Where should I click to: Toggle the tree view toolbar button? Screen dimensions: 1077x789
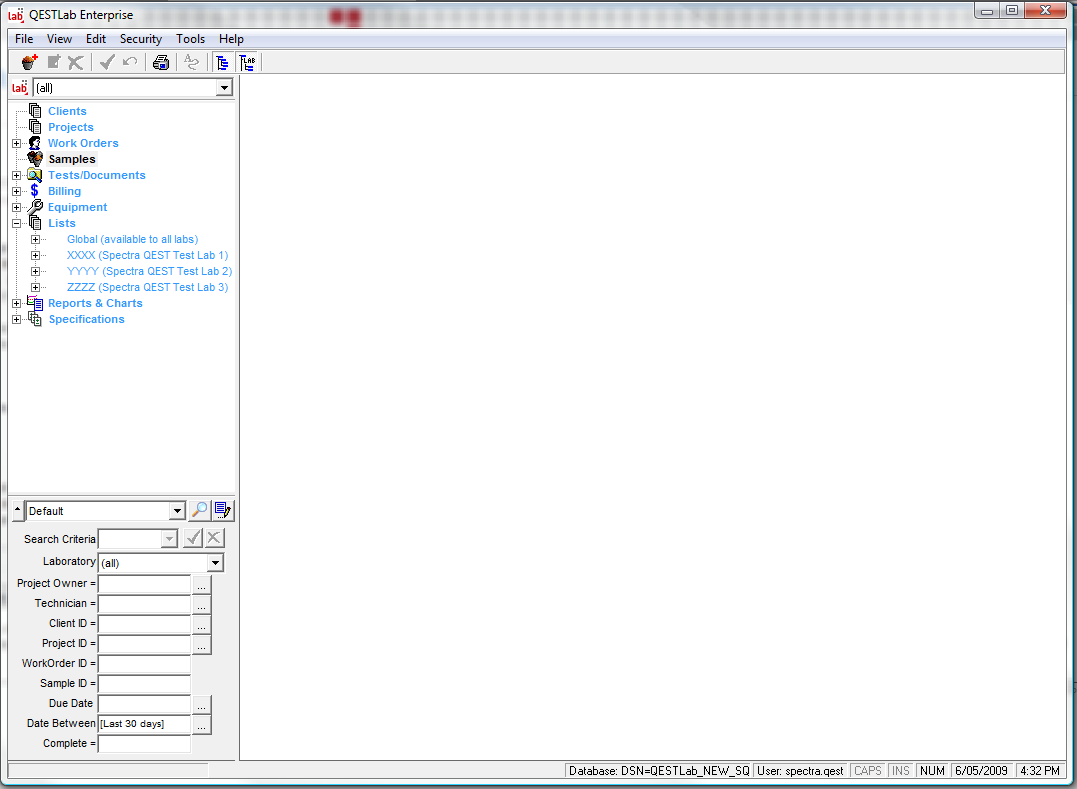pyautogui.click(x=222, y=62)
